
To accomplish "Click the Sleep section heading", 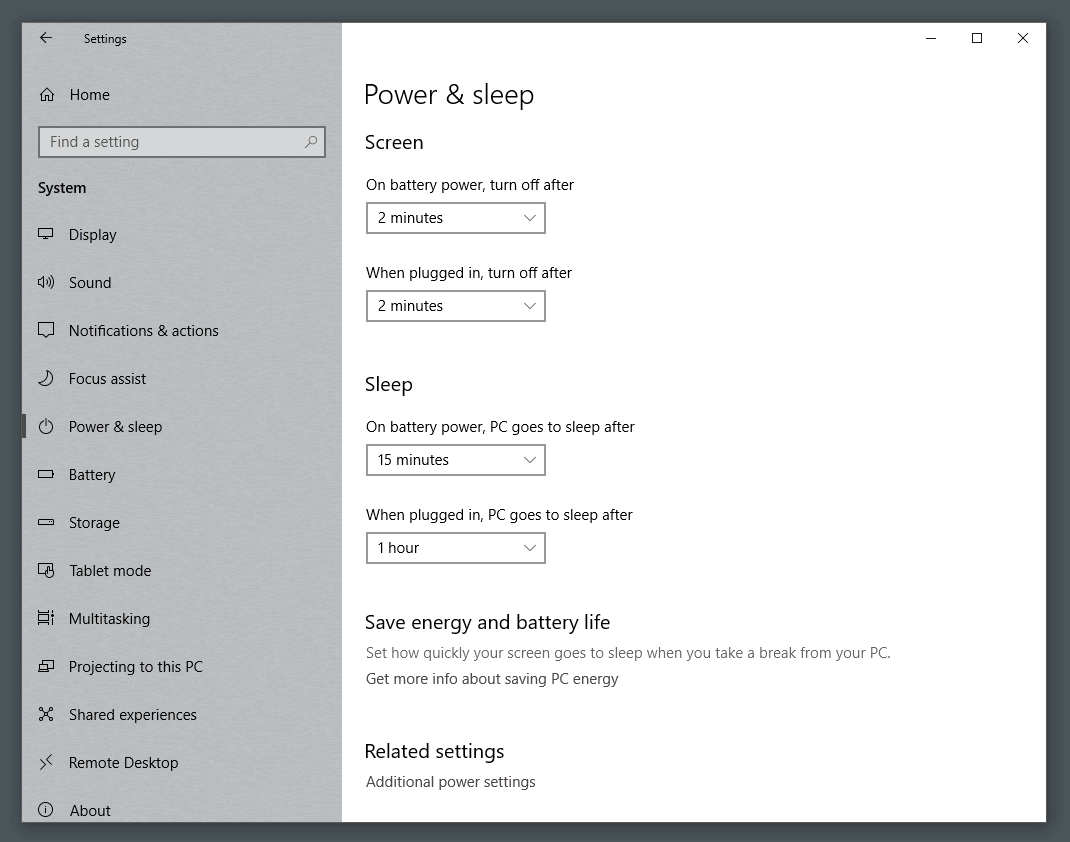I will point(389,384).
